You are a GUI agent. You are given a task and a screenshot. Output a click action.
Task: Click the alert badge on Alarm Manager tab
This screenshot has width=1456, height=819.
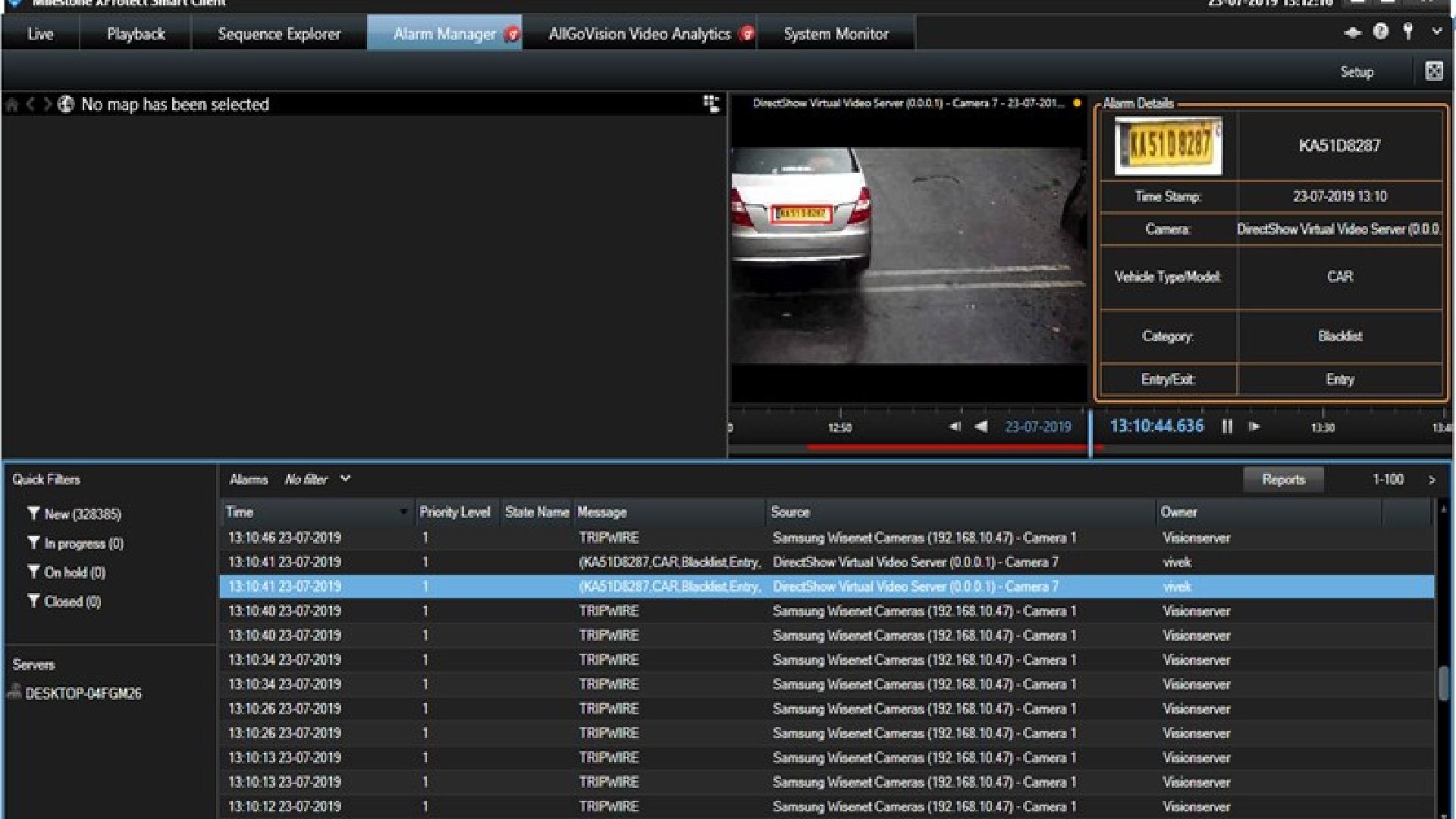(x=513, y=34)
